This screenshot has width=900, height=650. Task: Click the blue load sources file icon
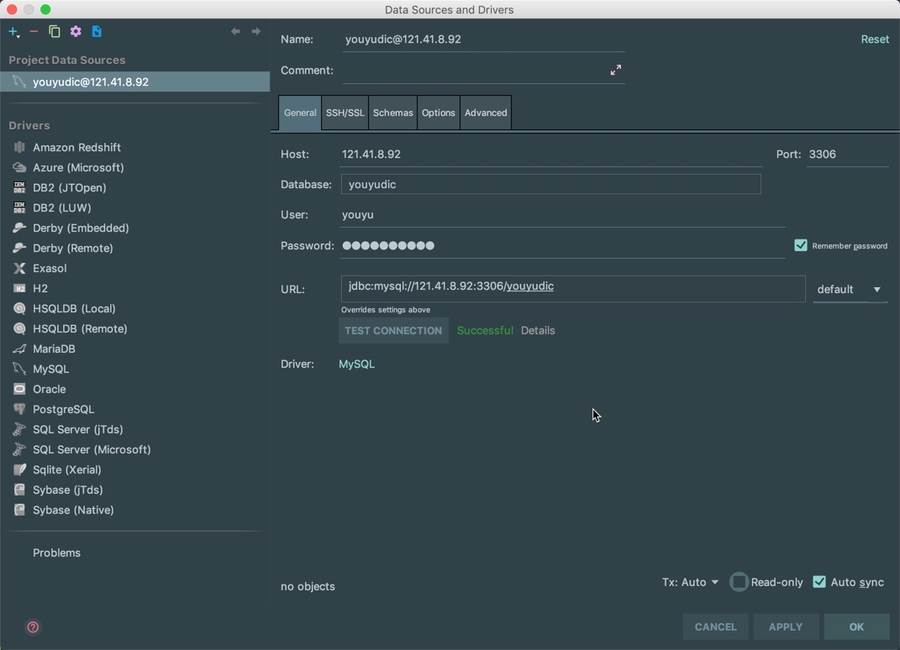97,32
